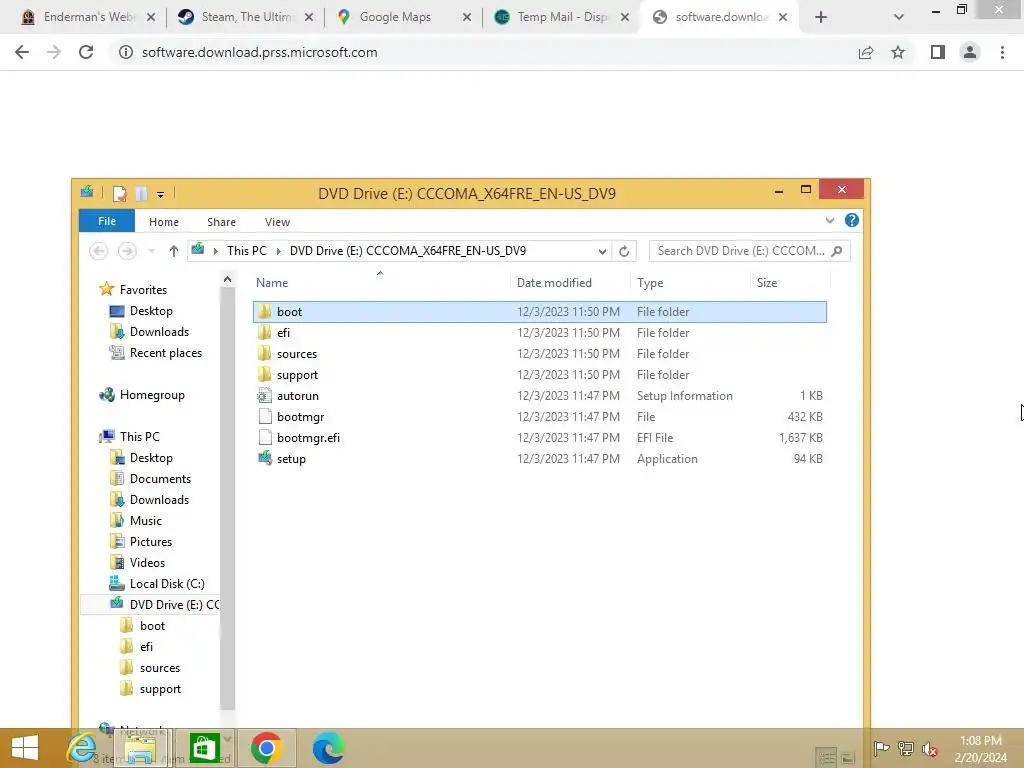The width and height of the screenshot is (1024, 768).
Task: Select Local Disk (C:) in navigation pane
Action: pos(167,584)
